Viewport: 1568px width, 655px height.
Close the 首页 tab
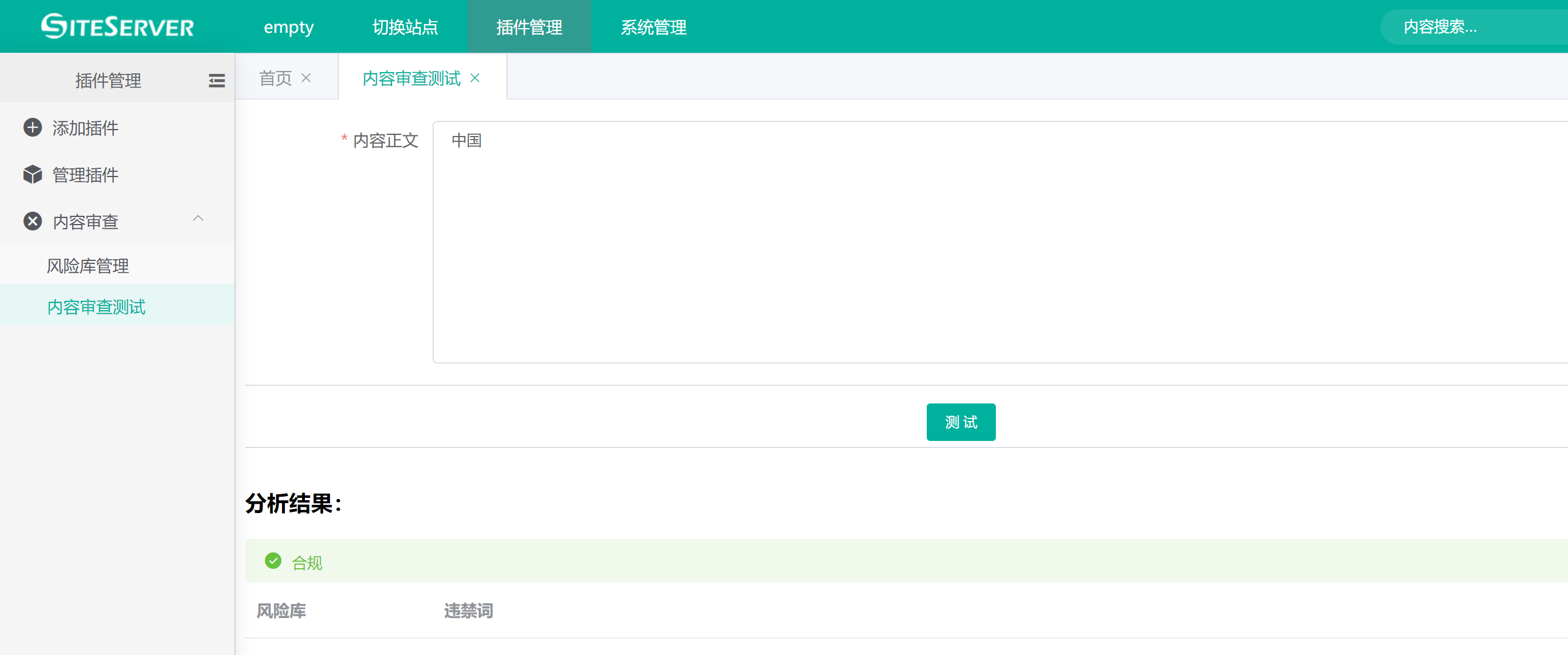click(306, 78)
